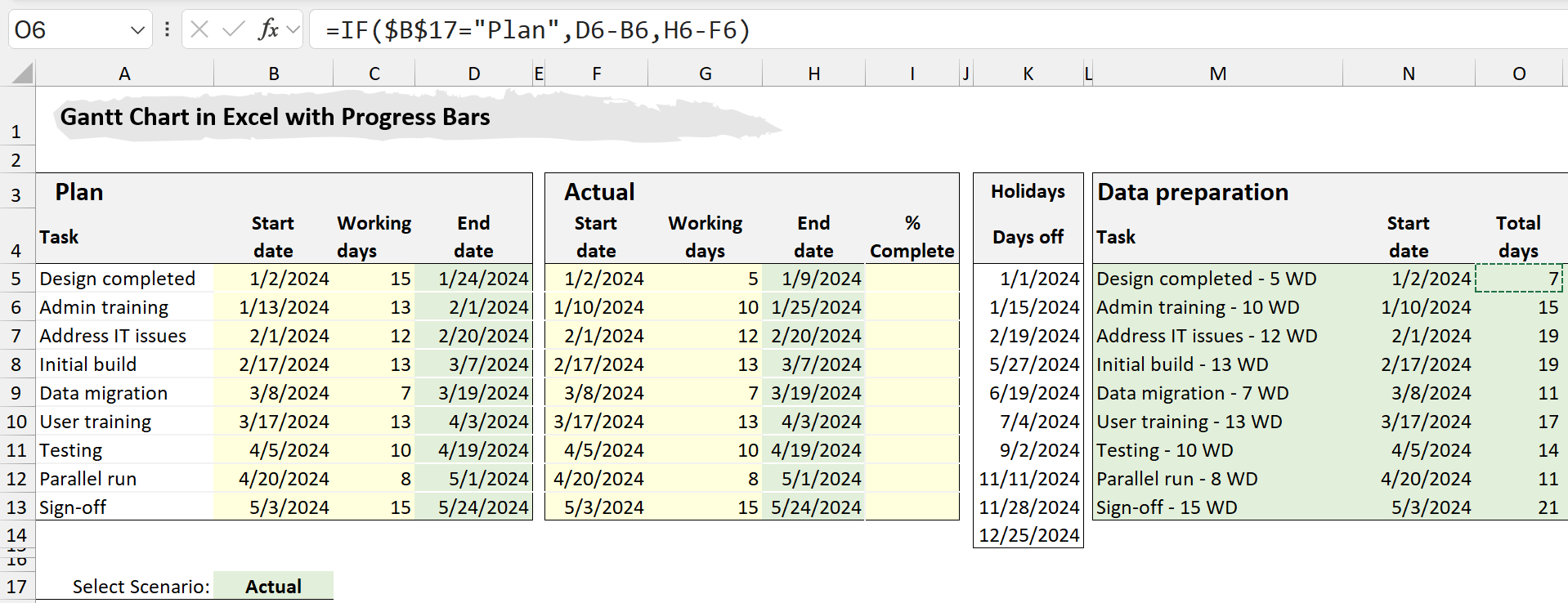Select column B header
Screen dimensions: 1568x603
click(x=273, y=74)
